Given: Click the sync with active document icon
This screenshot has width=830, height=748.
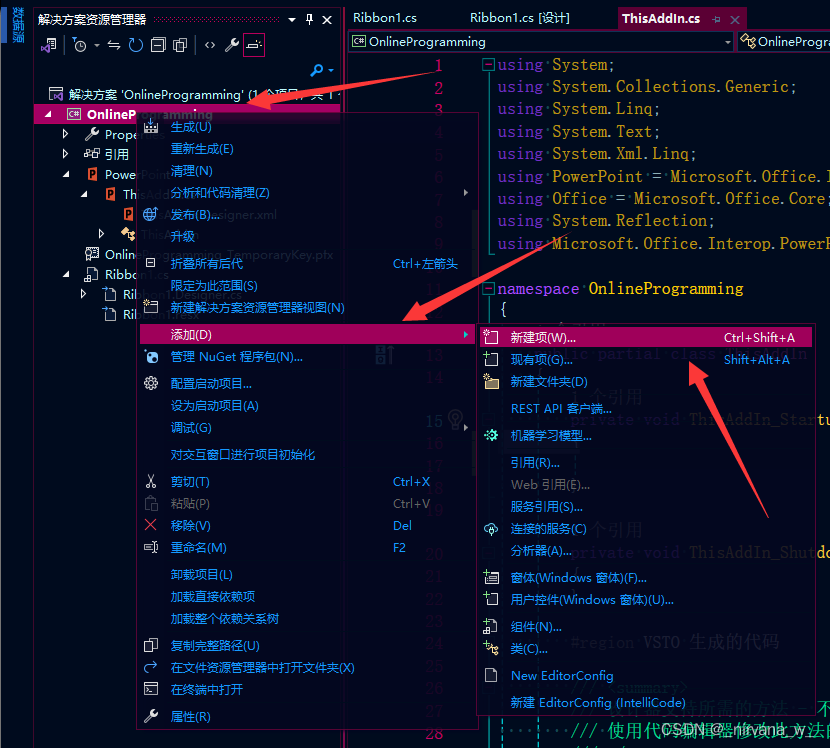Looking at the screenshot, I should click(113, 46).
